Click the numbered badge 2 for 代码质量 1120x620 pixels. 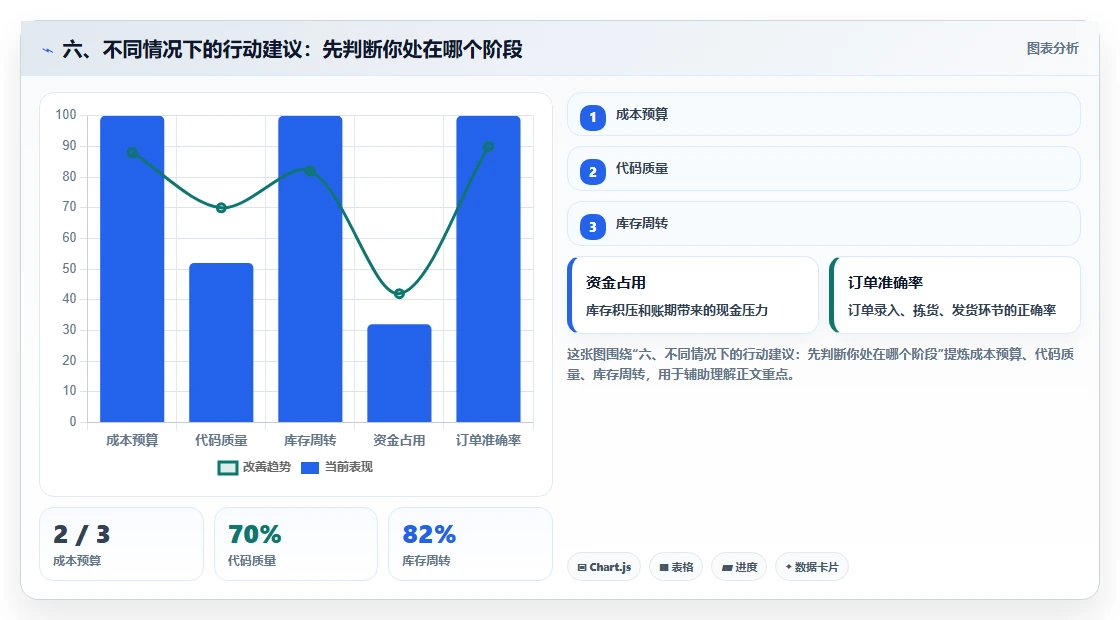point(592,171)
